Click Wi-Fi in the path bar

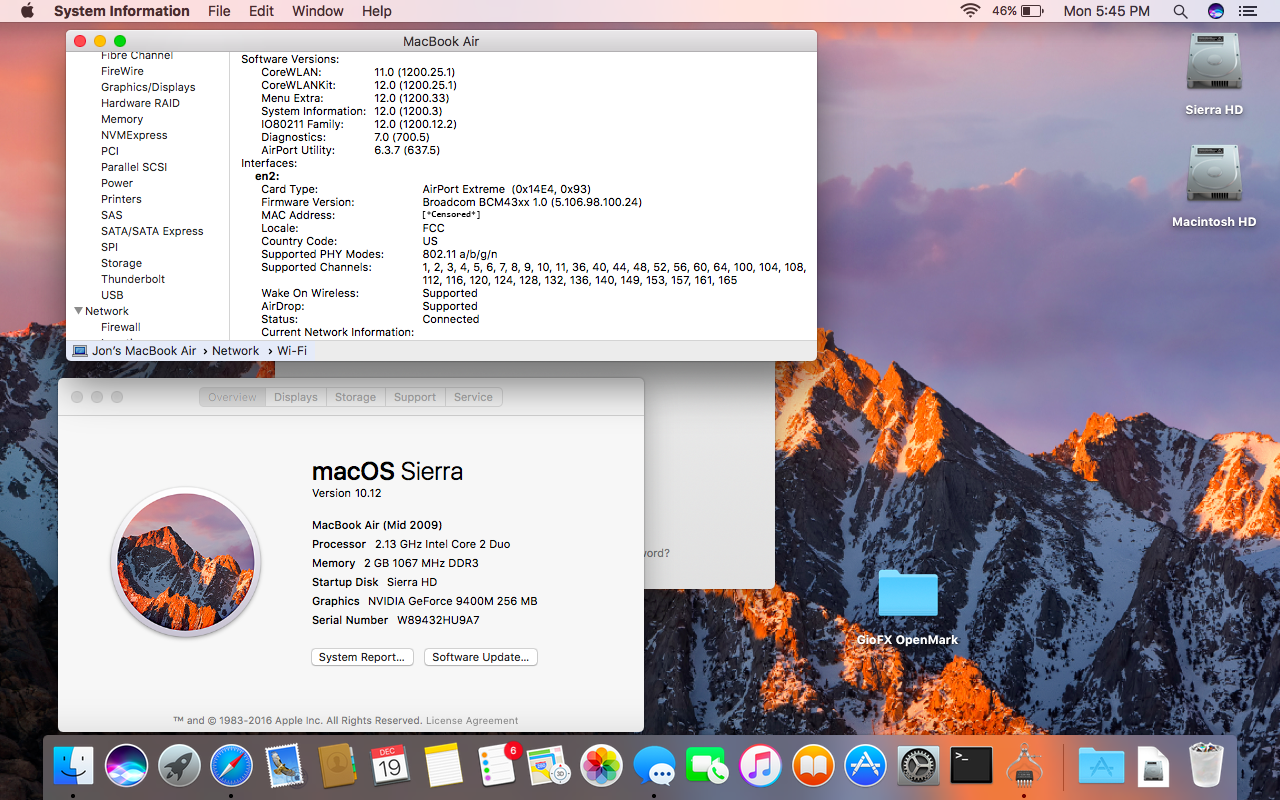click(292, 351)
